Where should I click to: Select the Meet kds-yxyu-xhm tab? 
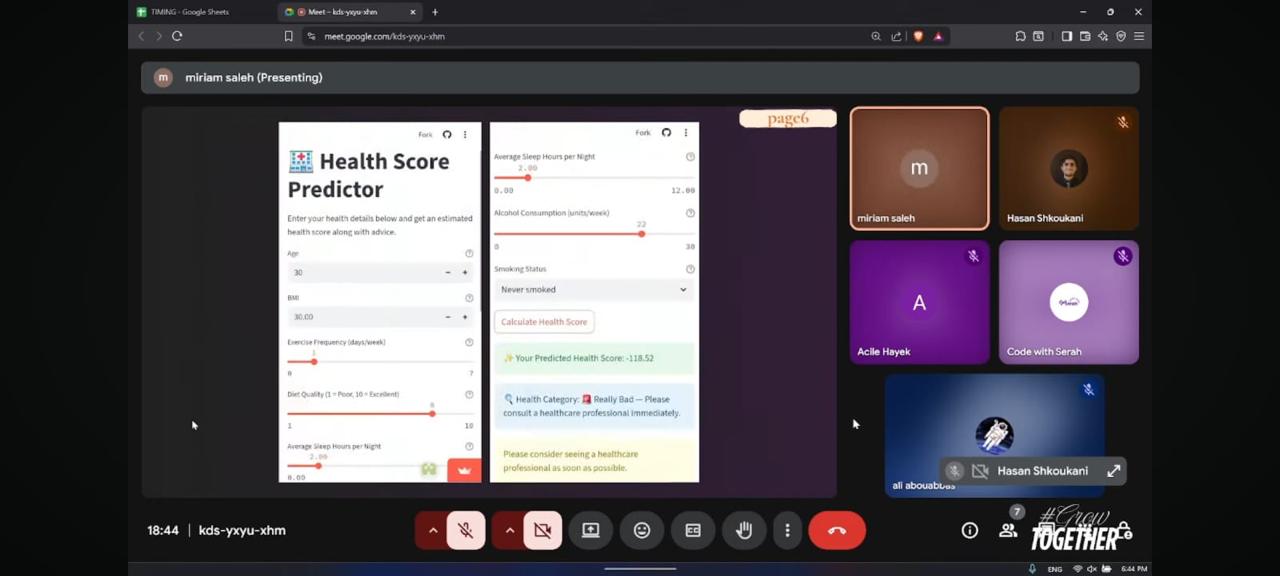340,12
